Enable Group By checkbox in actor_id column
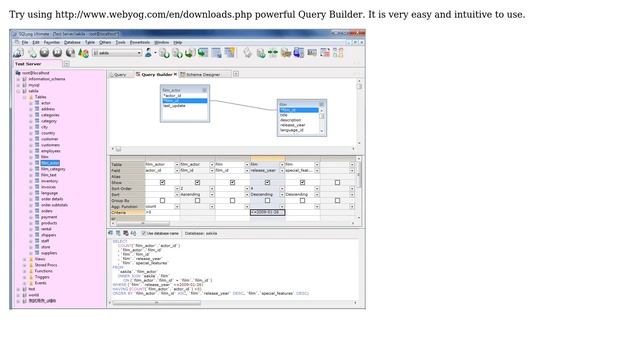The height and width of the screenshot is (360, 640). 162,200
